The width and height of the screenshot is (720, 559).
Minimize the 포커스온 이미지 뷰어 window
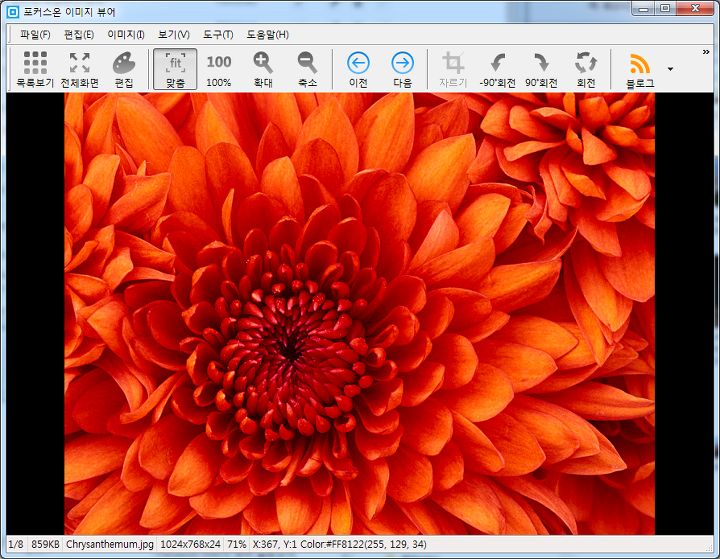coord(643,8)
